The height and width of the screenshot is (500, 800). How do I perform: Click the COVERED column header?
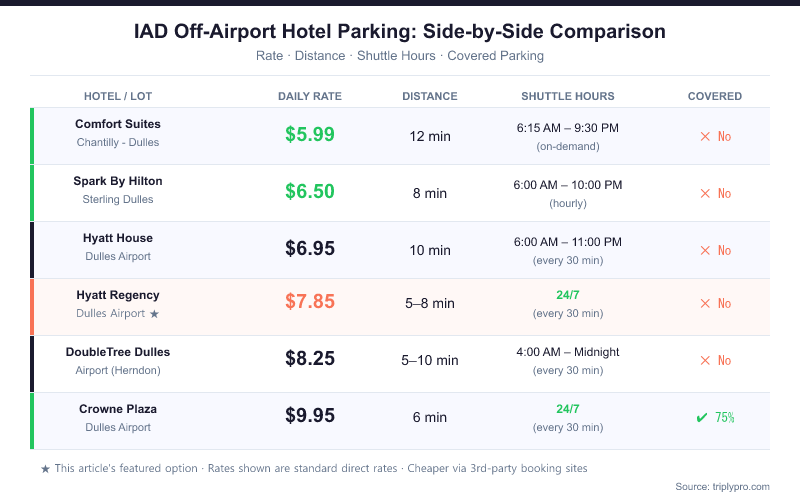pyautogui.click(x=715, y=97)
